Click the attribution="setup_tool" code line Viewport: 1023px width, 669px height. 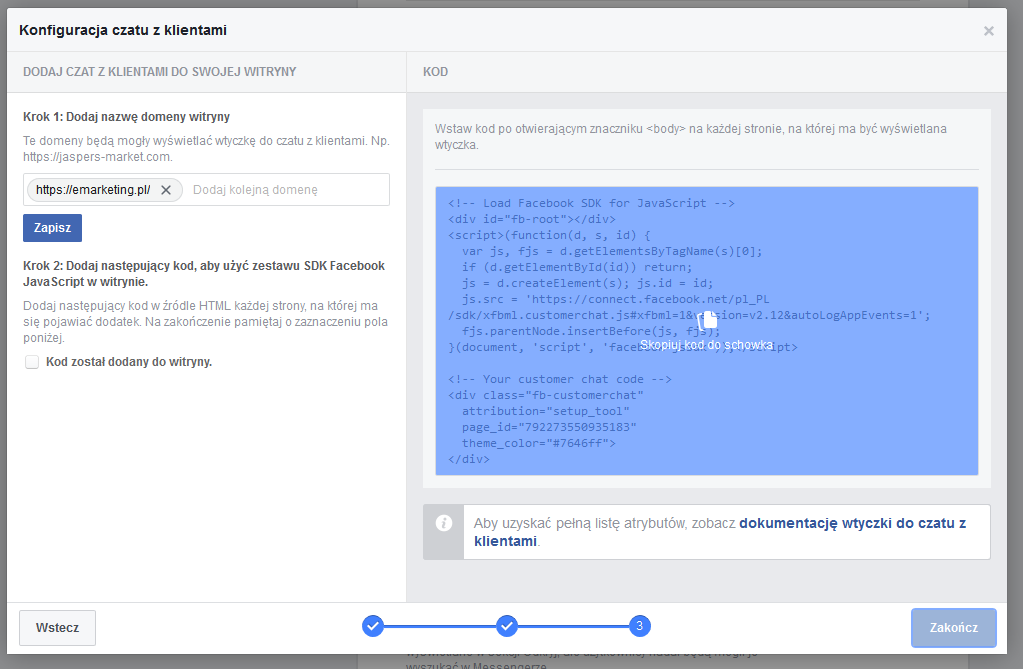click(x=546, y=411)
